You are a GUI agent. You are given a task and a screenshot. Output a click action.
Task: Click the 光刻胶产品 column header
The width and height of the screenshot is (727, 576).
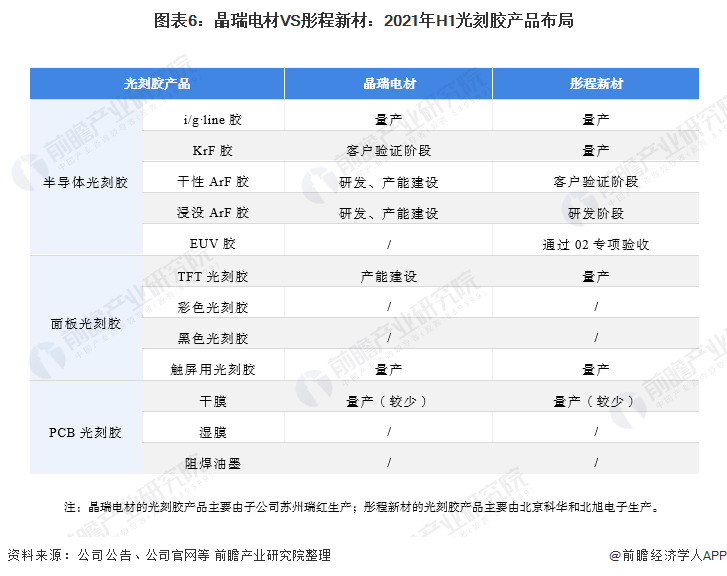pyautogui.click(x=157, y=83)
